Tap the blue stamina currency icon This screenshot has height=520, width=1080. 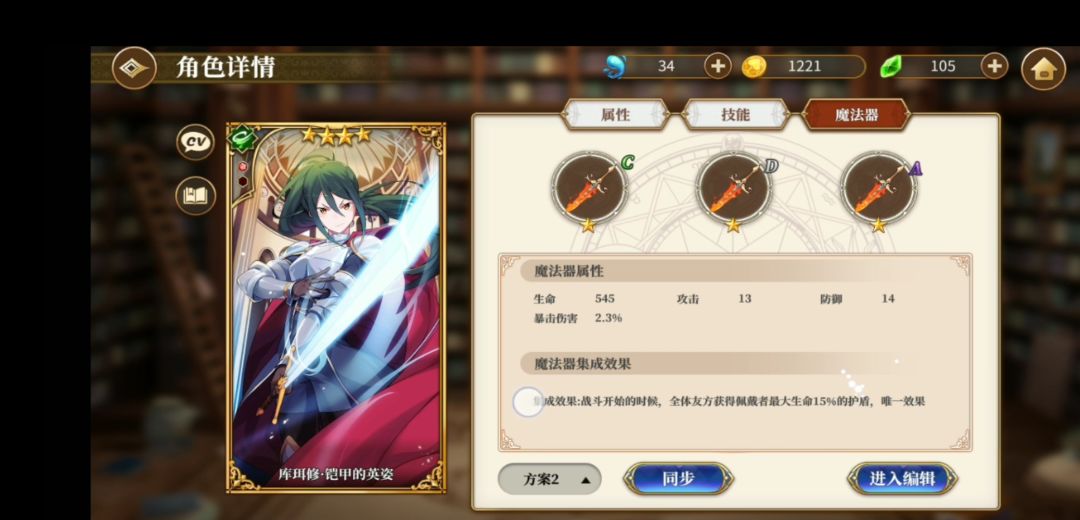click(x=614, y=67)
